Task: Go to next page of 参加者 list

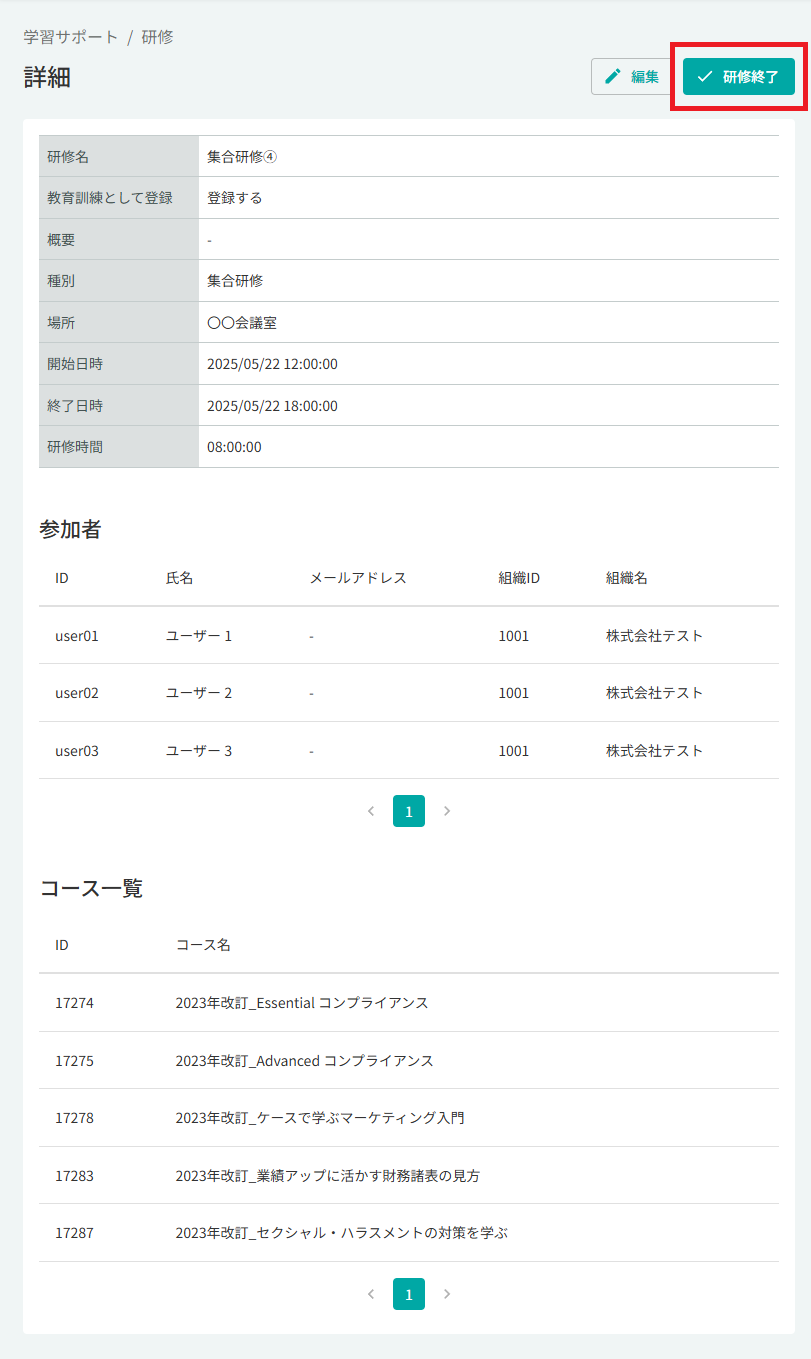Action: tap(447, 811)
